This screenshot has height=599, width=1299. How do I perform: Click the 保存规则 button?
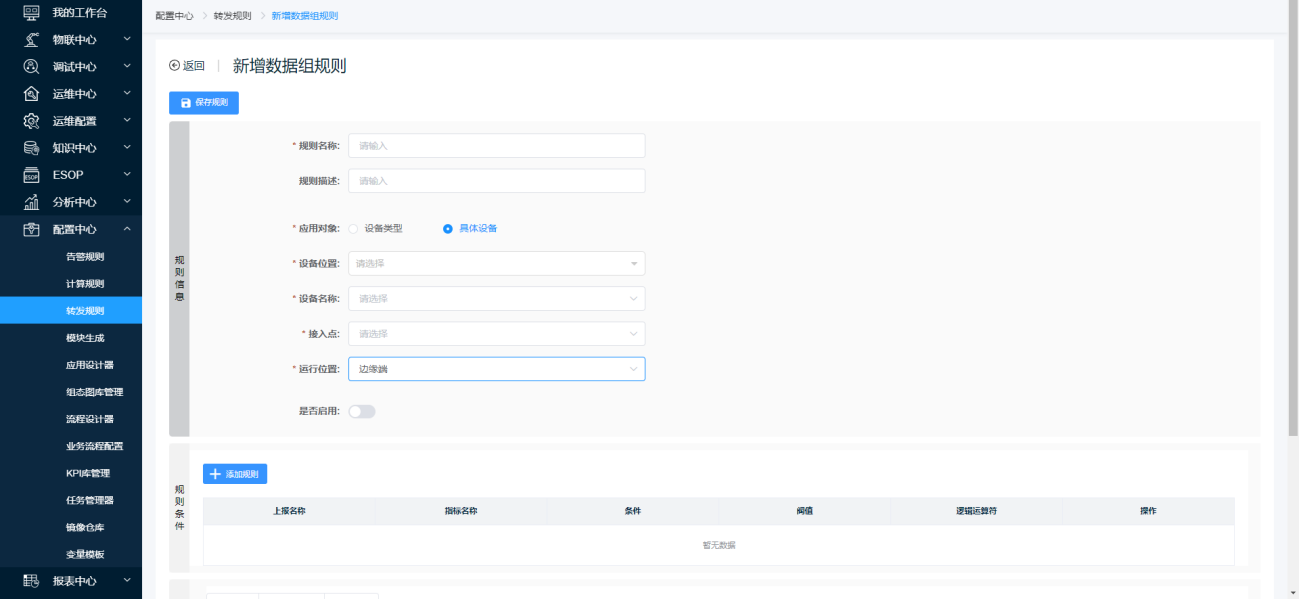tap(204, 102)
